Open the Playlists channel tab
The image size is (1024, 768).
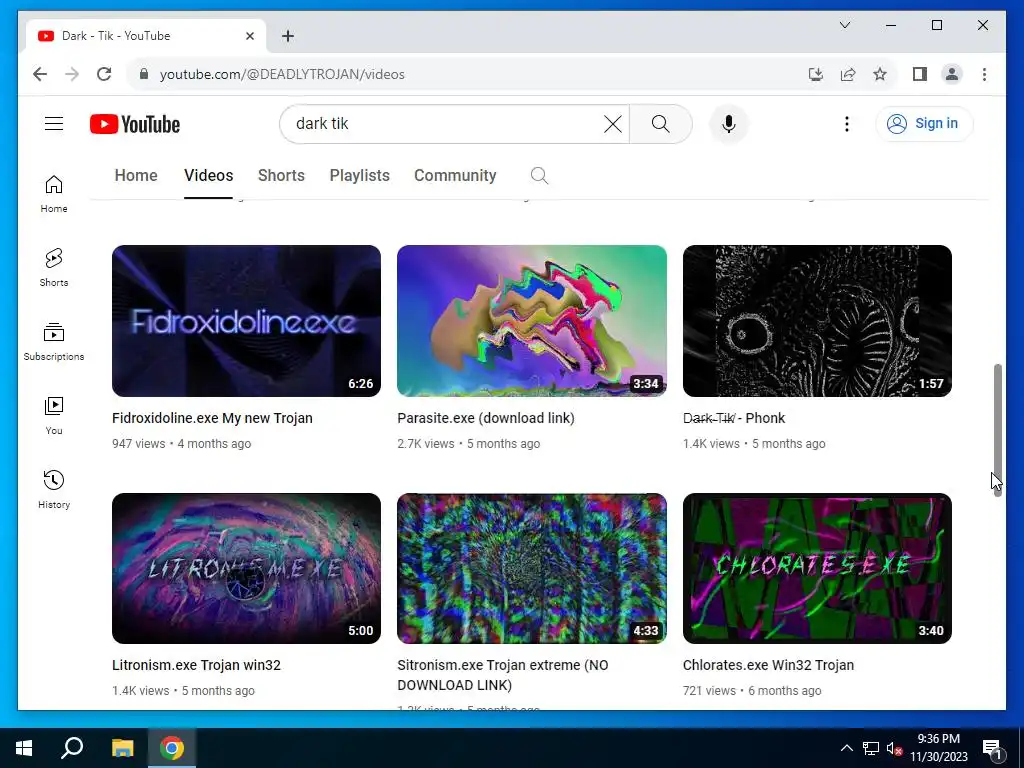(x=359, y=175)
